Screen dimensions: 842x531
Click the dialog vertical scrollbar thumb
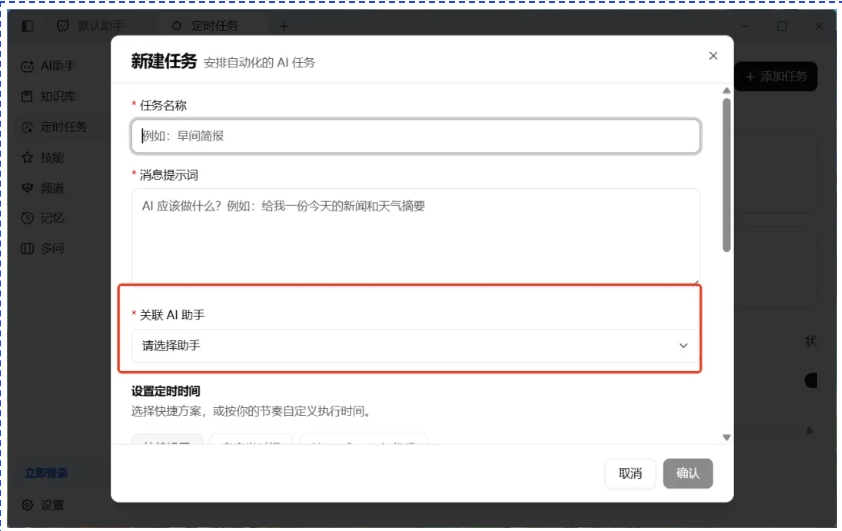(726, 174)
